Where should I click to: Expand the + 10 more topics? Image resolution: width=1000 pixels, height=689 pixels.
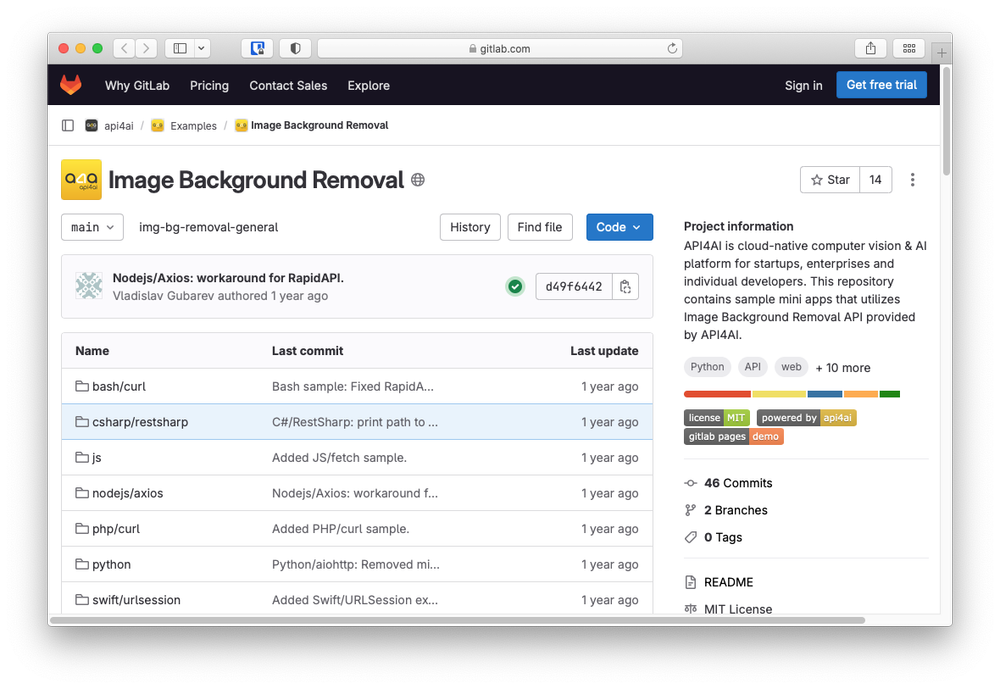pos(843,367)
